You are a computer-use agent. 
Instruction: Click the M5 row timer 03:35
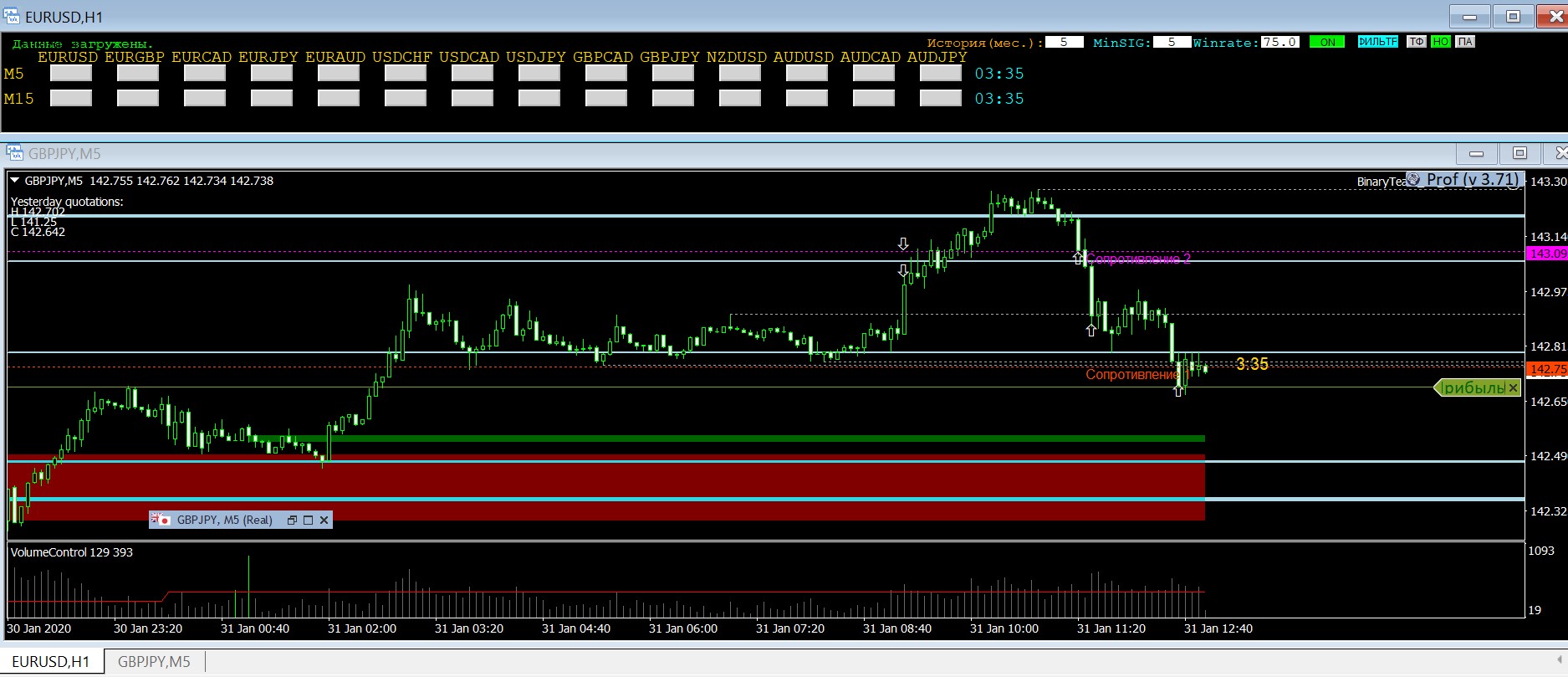999,74
